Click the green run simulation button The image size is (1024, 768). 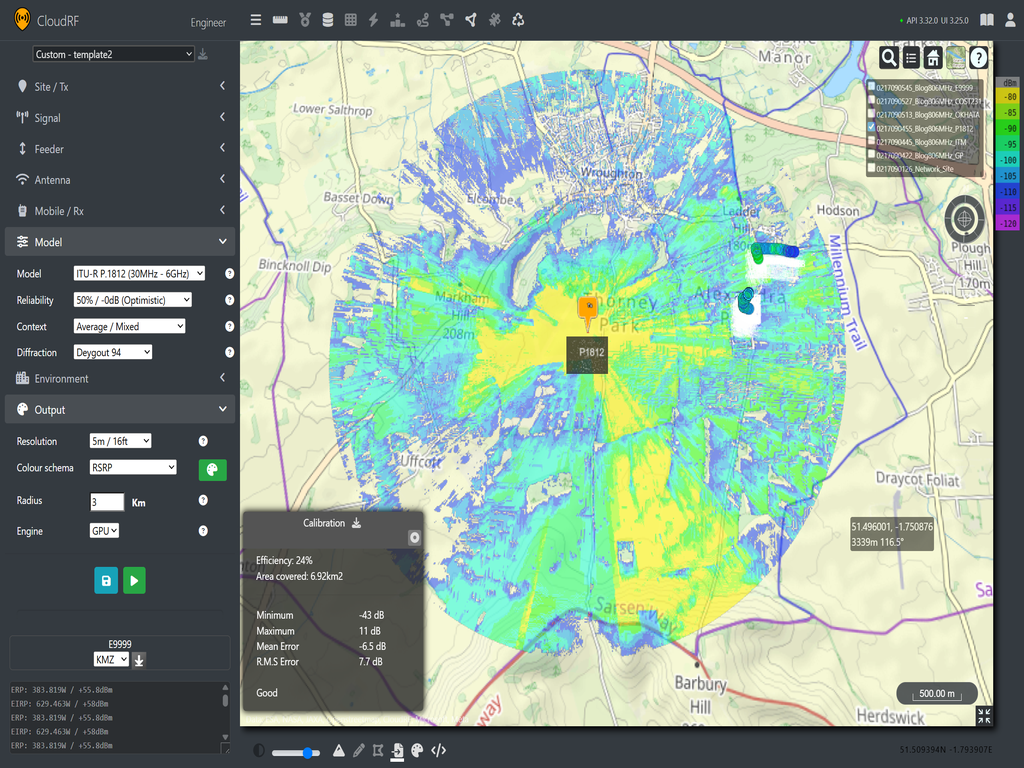coord(134,580)
